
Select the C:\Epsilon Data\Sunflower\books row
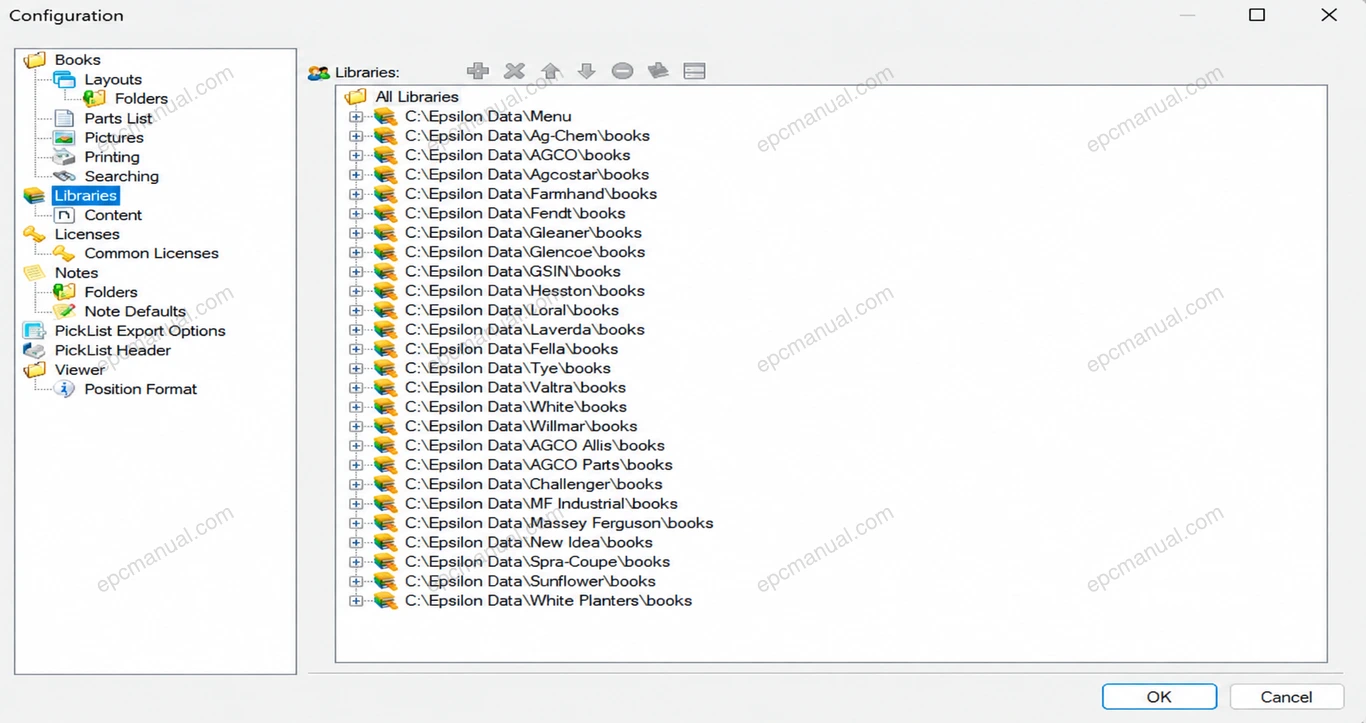click(530, 581)
